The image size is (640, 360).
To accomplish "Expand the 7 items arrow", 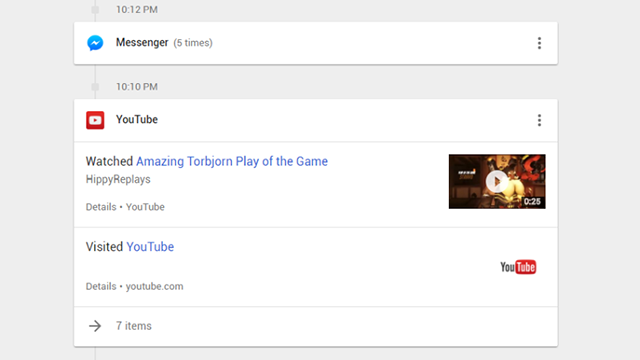I will point(95,326).
